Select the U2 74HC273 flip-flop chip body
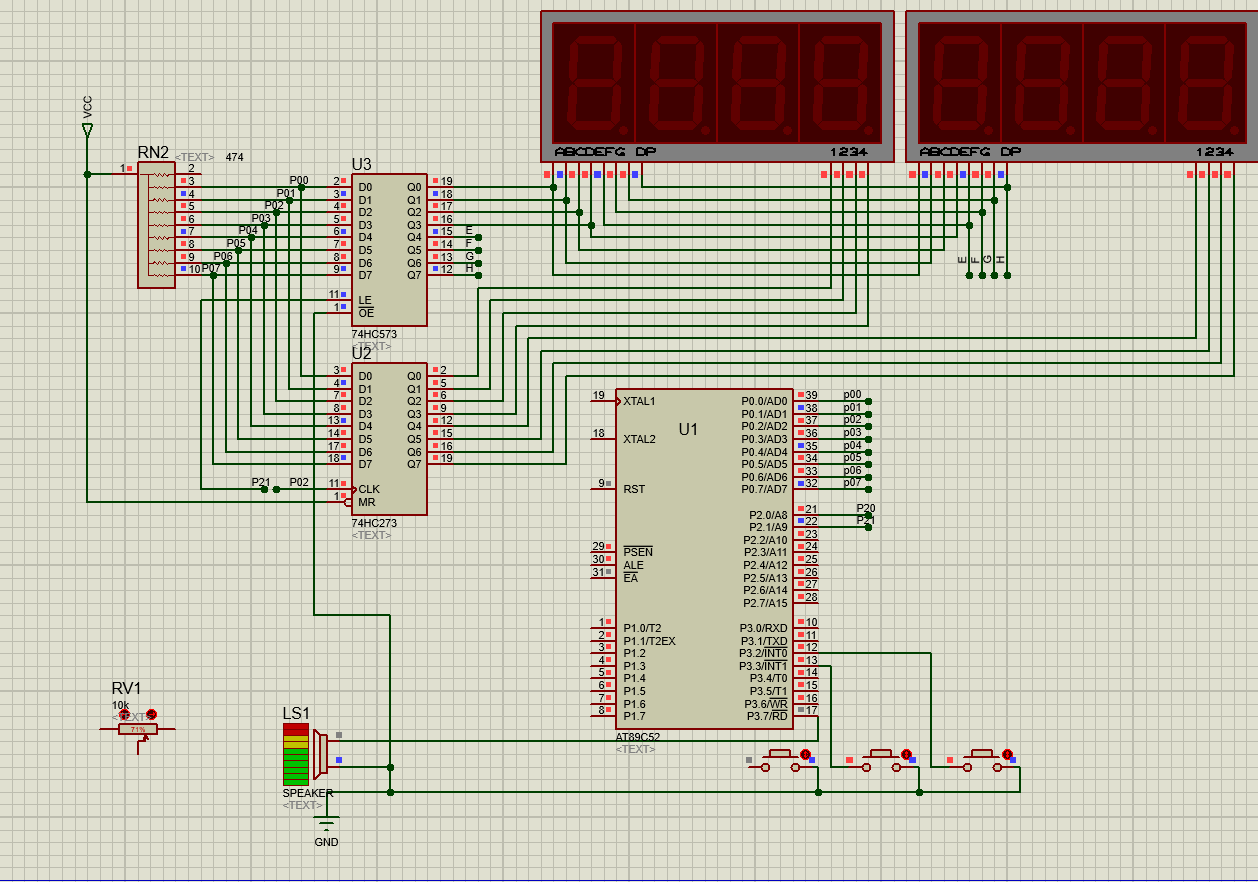The height and width of the screenshot is (882, 1258). click(389, 438)
